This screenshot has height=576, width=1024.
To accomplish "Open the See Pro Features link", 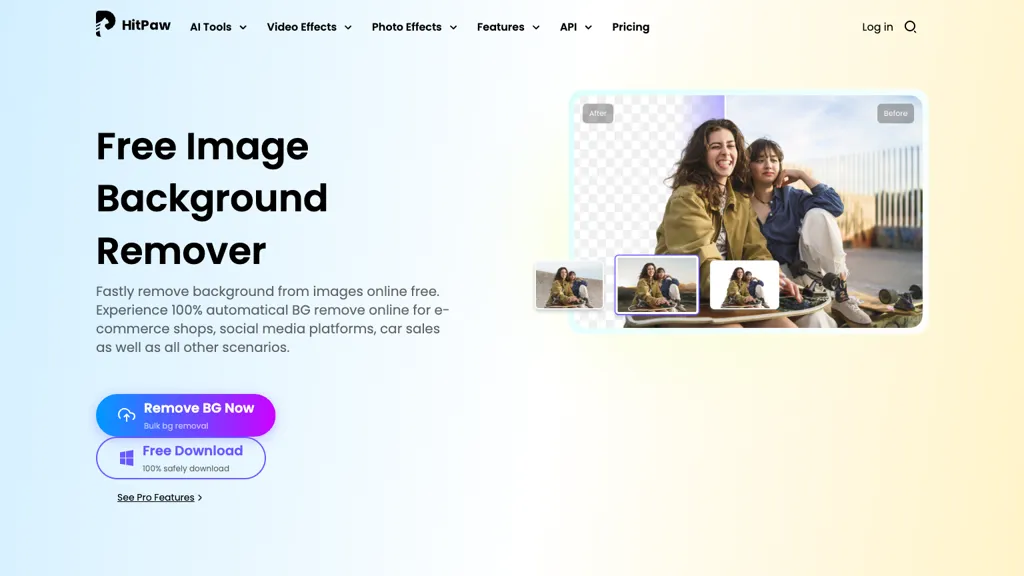I will click(155, 498).
